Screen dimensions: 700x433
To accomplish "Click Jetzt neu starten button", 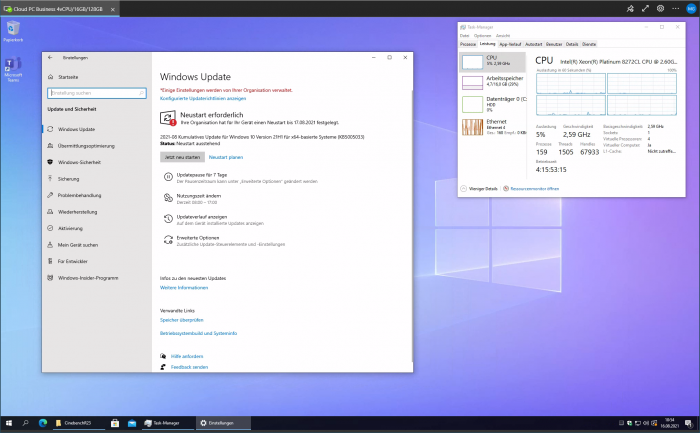I will (182, 157).
